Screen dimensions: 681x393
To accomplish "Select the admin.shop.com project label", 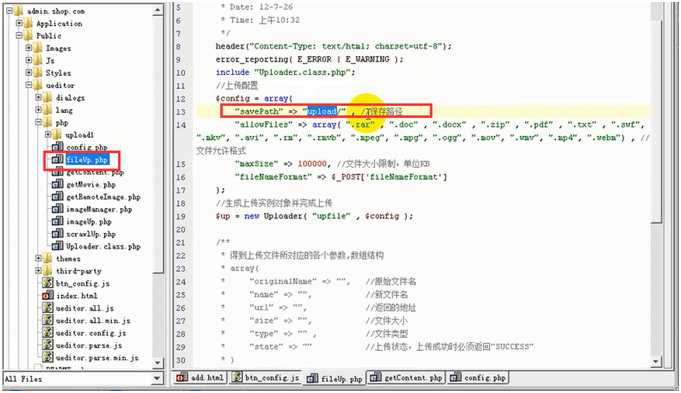I will [56, 11].
